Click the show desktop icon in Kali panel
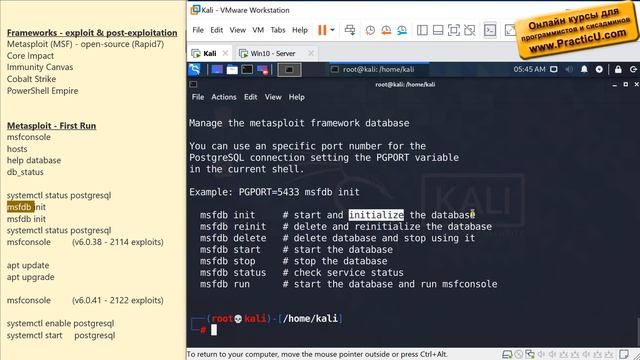 [217, 70]
